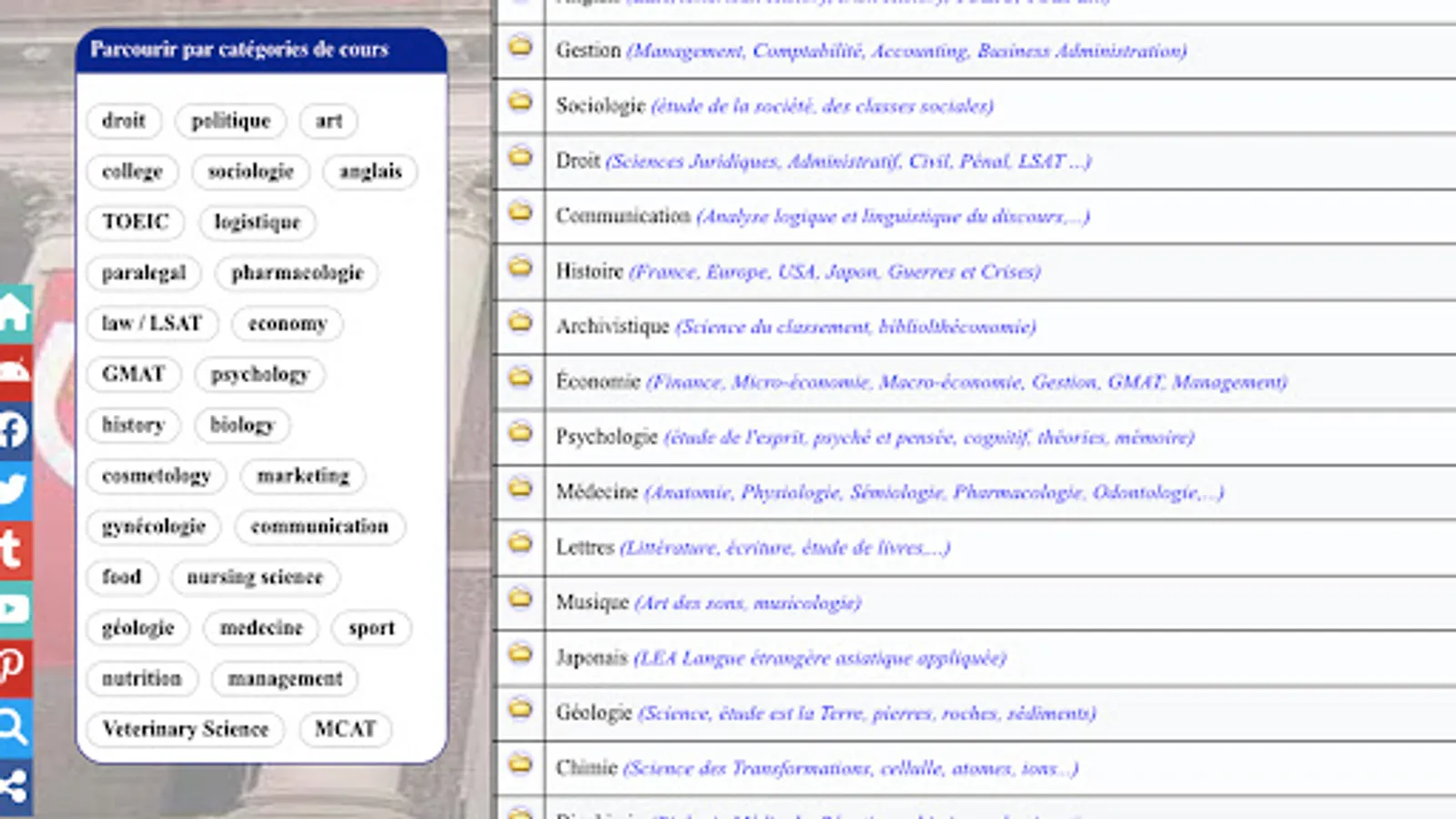
Task: Click the YouTube icon in sidebar
Action: click(x=15, y=610)
